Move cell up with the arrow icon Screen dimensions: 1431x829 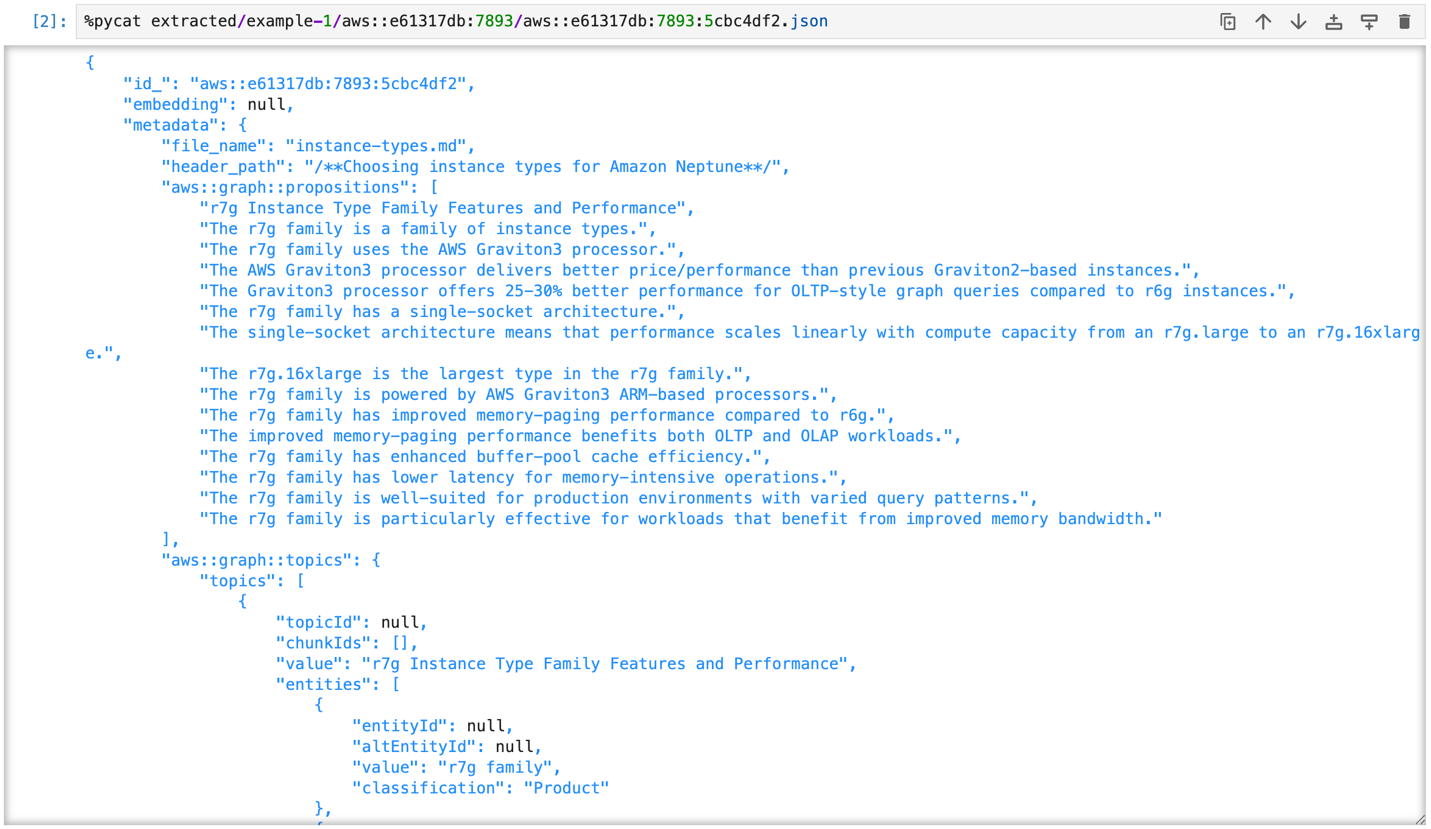point(1263,21)
